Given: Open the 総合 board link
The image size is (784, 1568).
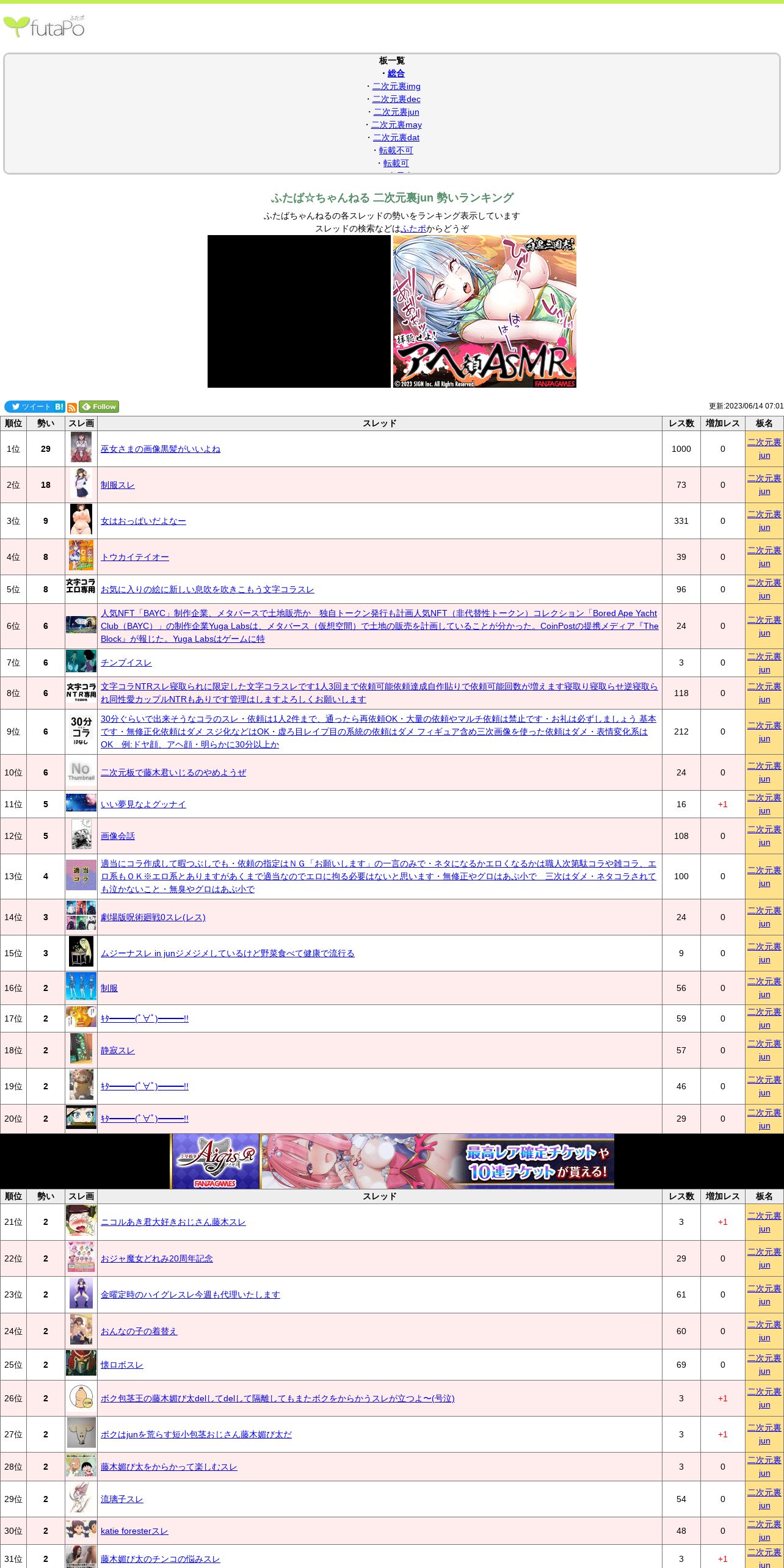Looking at the screenshot, I should [396, 73].
